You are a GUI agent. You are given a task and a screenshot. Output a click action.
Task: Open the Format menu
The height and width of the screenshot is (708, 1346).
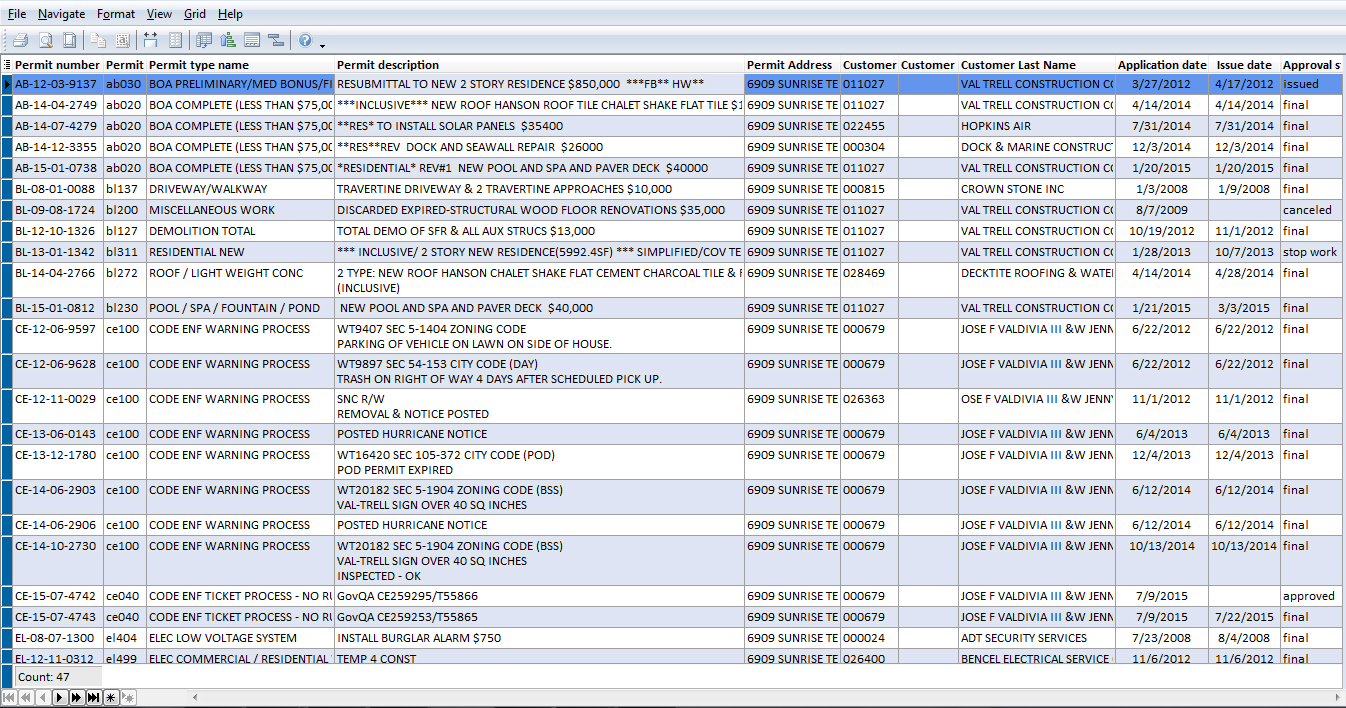point(116,14)
